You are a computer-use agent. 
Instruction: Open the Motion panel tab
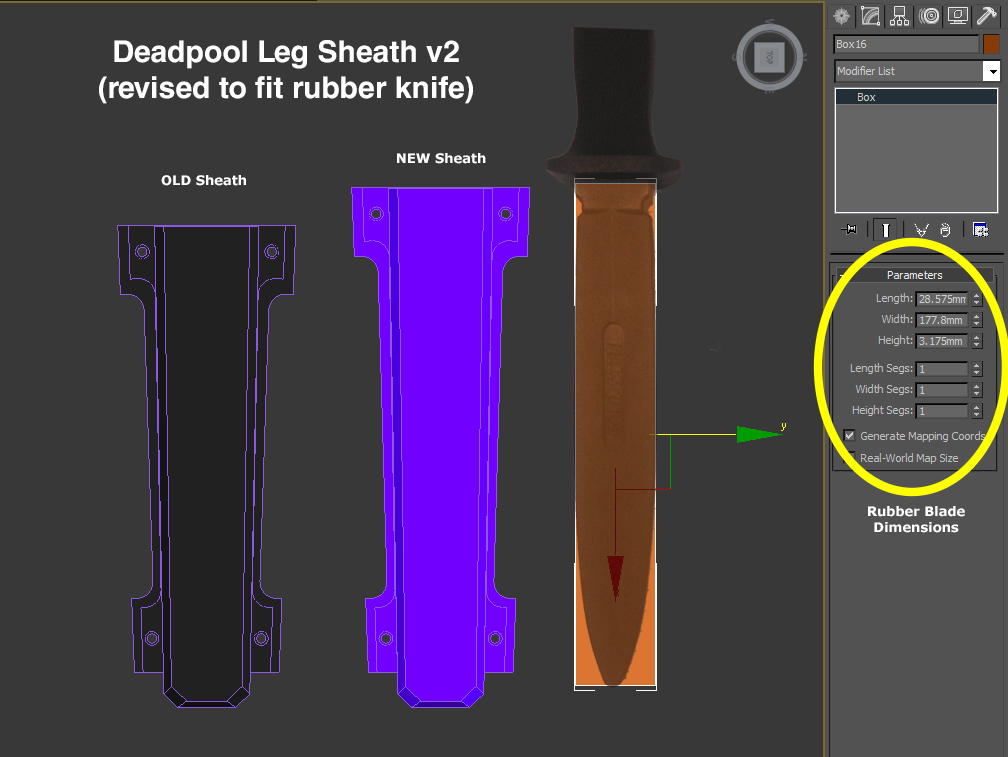(929, 16)
